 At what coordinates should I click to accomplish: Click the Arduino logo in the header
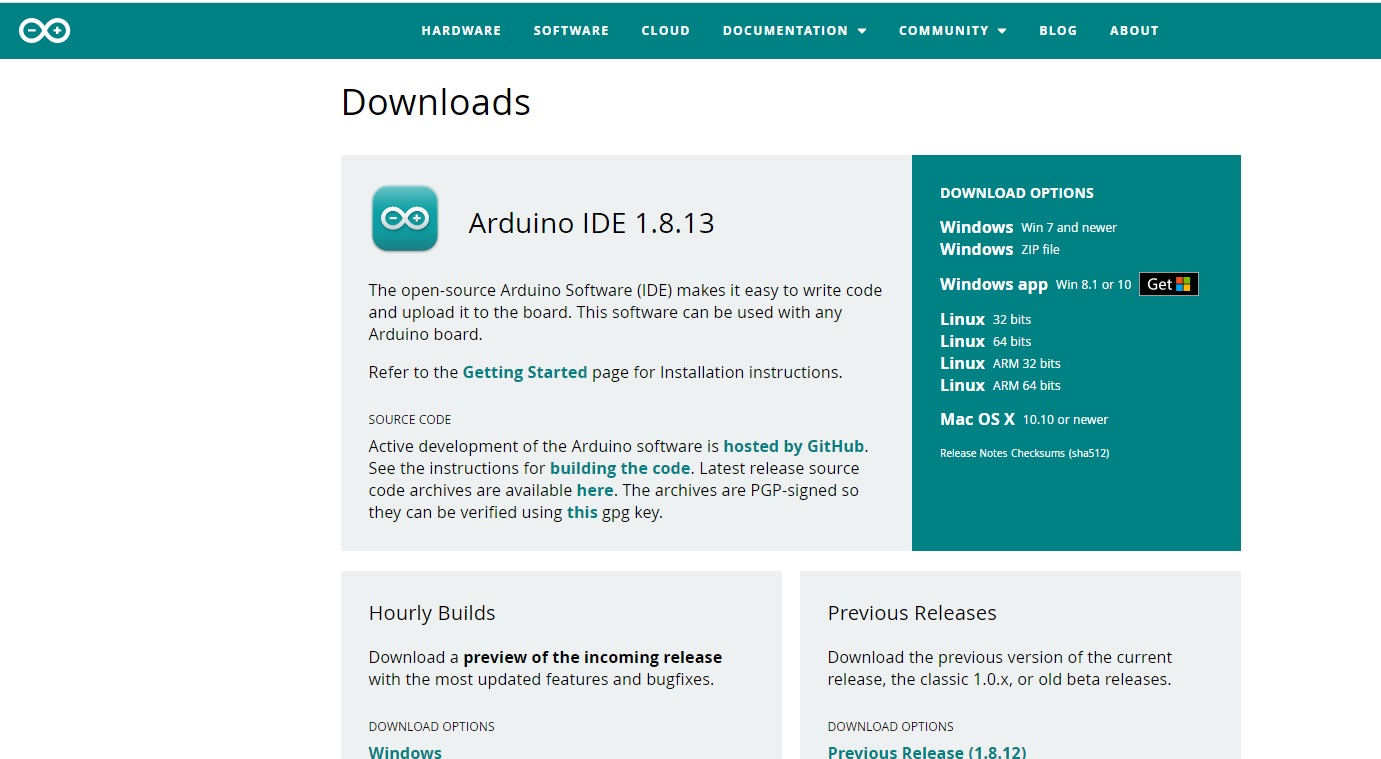44,31
